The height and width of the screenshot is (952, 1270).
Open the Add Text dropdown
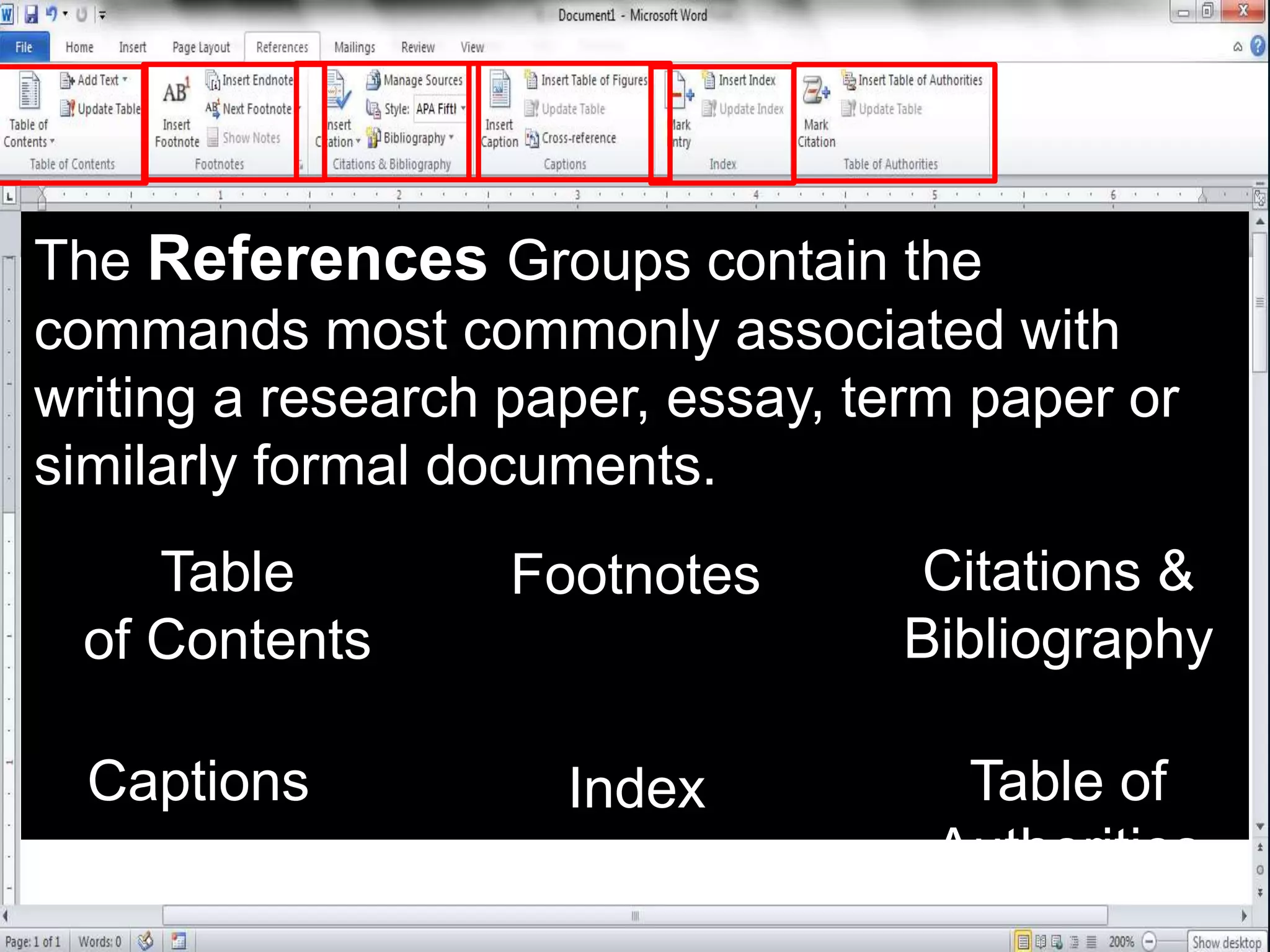point(94,80)
